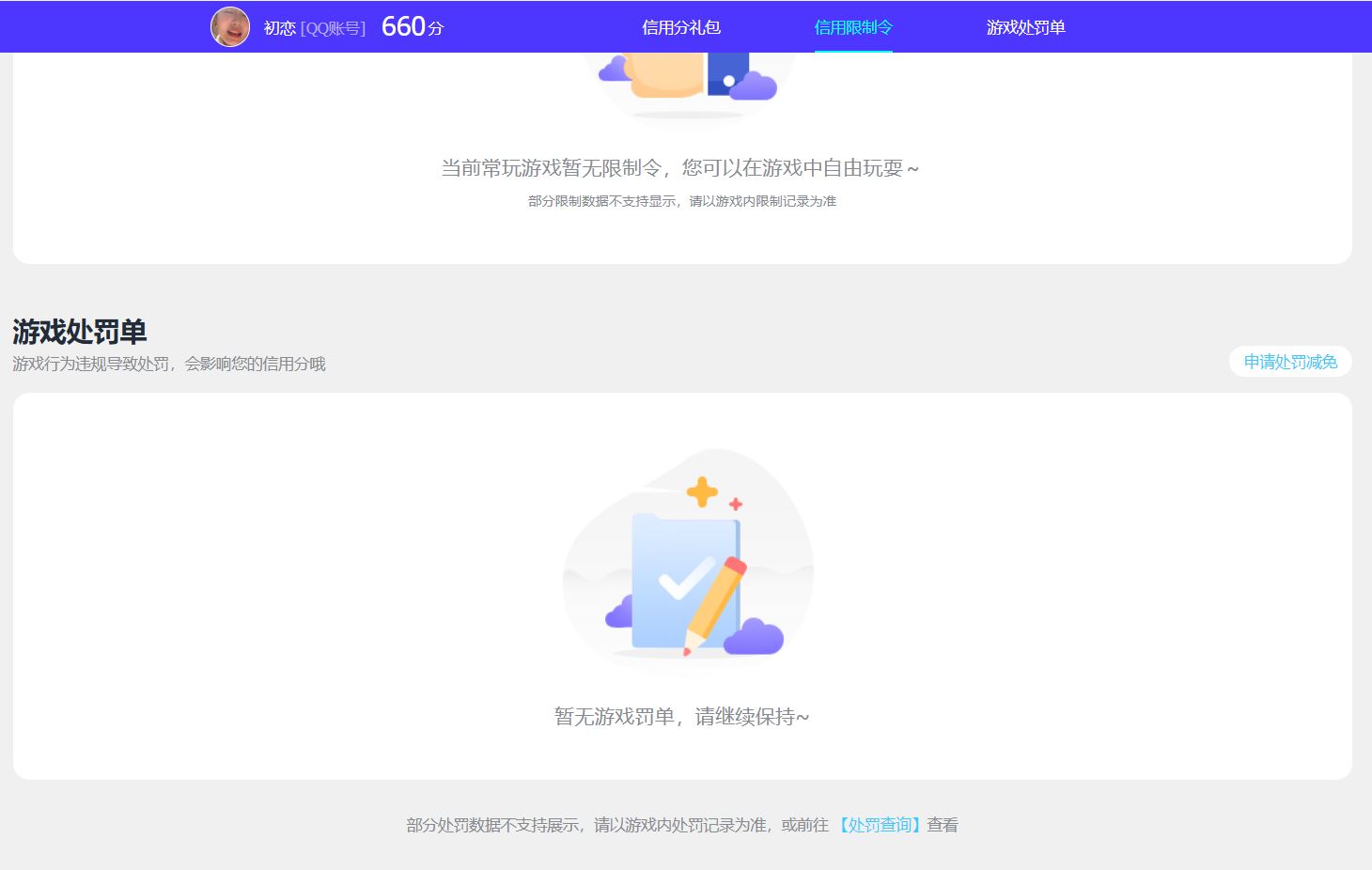The image size is (1372, 870).
Task: Click the purple cloud left of the blue folder
Action: click(x=619, y=613)
